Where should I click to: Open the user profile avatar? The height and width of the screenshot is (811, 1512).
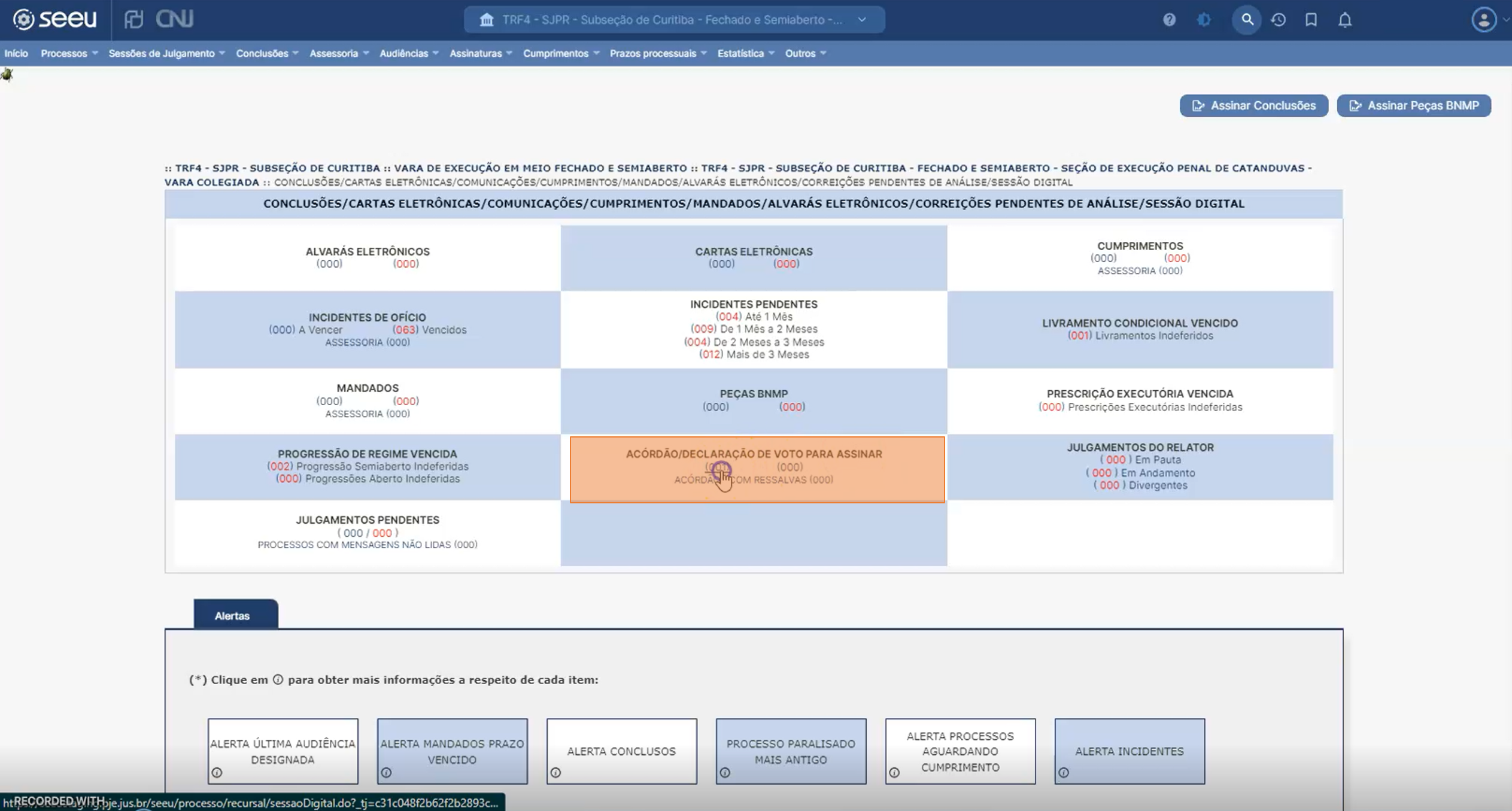pyautogui.click(x=1484, y=20)
